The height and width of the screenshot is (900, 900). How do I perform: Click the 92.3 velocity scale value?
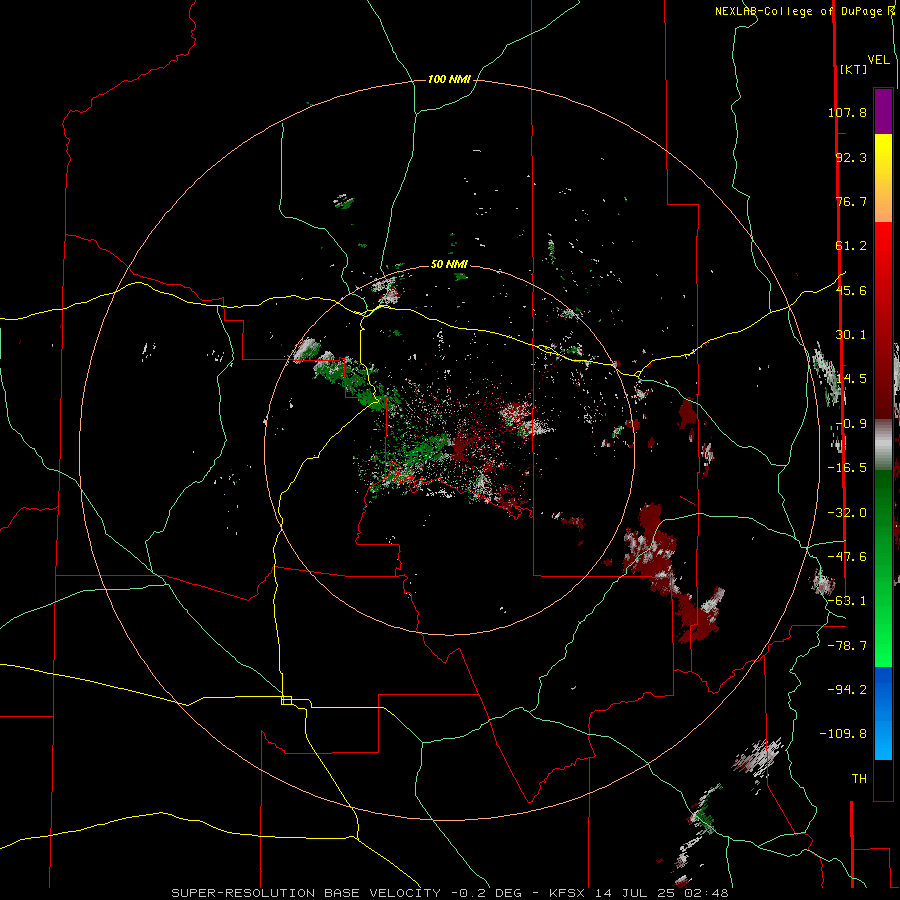pos(851,157)
